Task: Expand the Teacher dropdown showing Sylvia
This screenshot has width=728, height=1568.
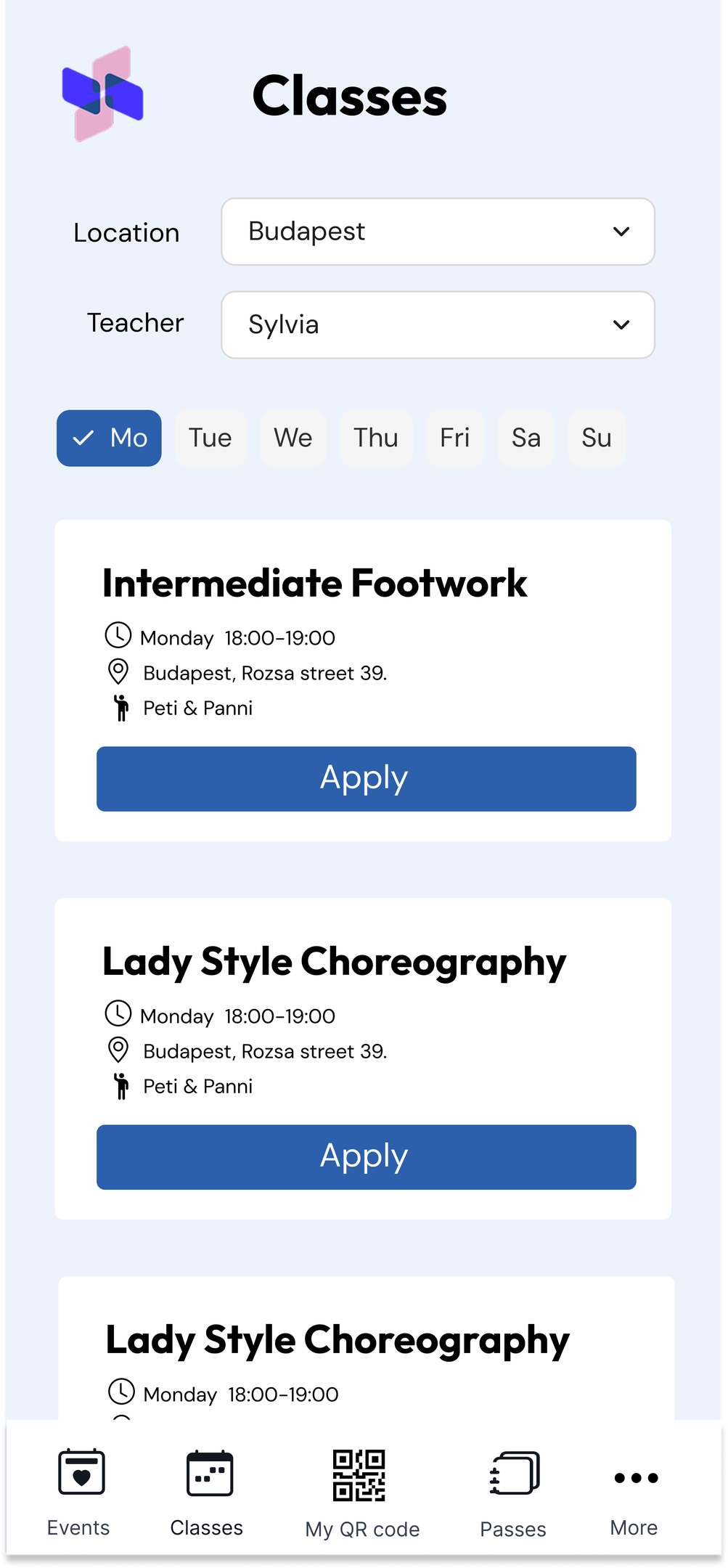Action: coord(438,324)
